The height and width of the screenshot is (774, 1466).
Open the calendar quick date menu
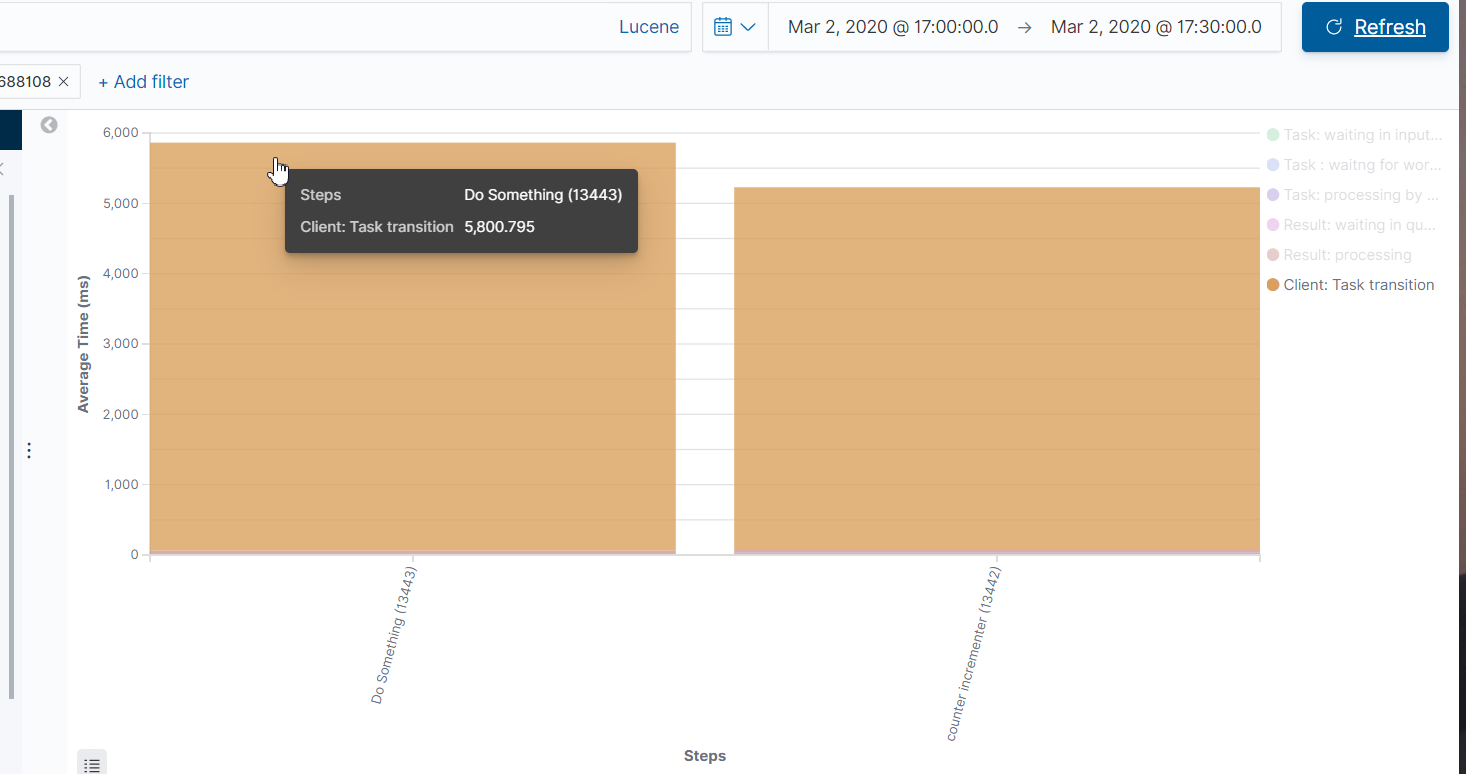(x=735, y=27)
